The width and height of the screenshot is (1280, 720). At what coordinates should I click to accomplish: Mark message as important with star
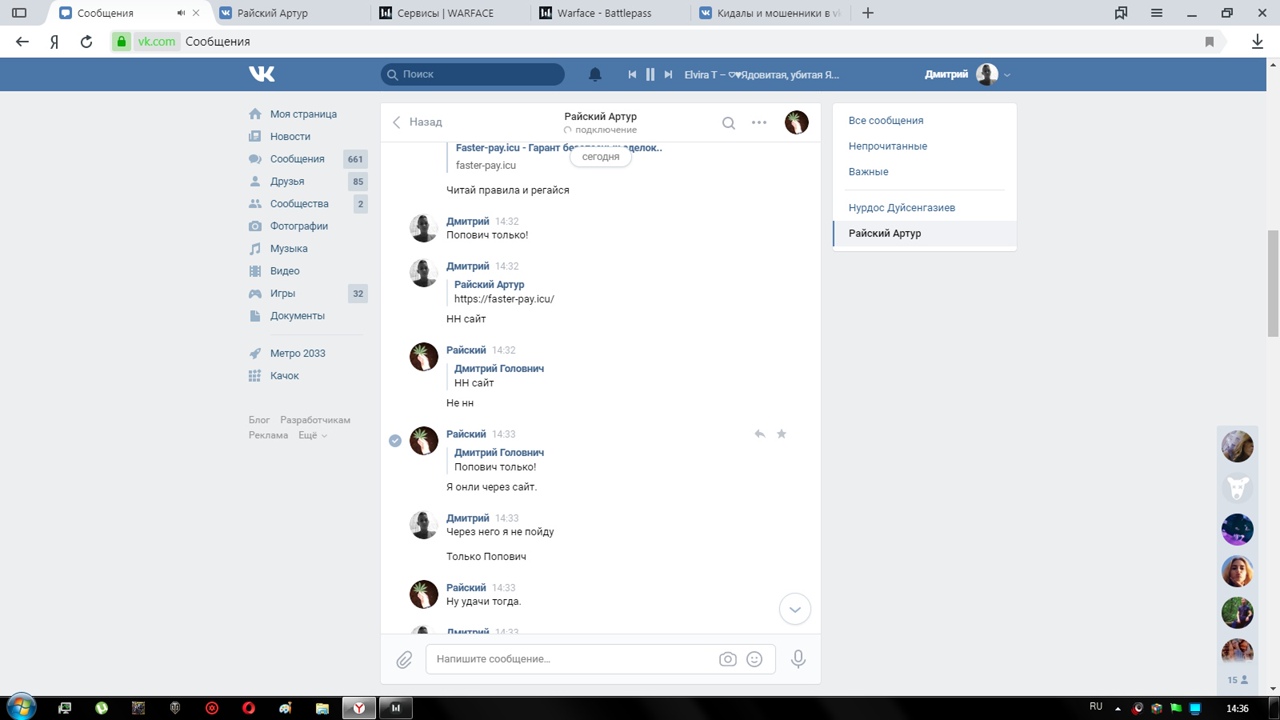click(x=782, y=434)
